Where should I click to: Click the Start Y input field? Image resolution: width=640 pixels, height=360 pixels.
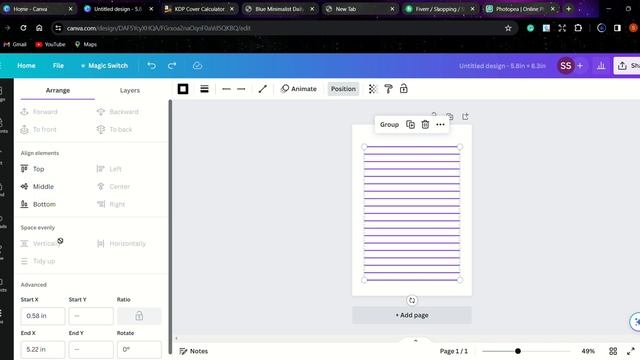click(x=91, y=316)
